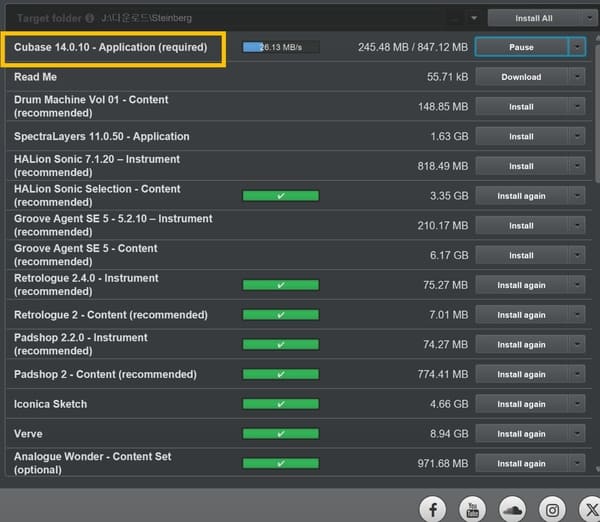Viewport: 600px width, 522px height.
Task: Click the completed progress bar for Verve
Action: pos(281,434)
